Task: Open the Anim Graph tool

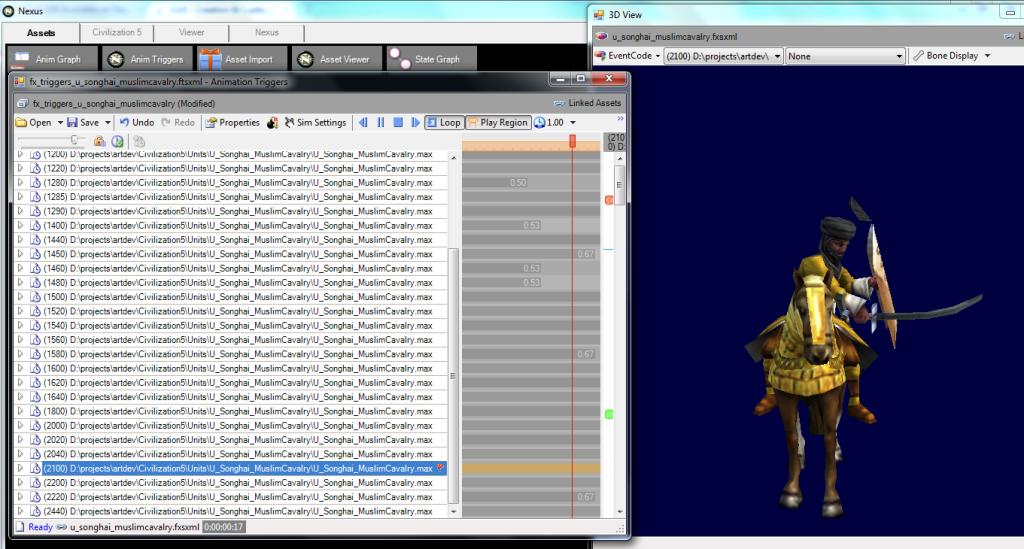Action: 52,59
